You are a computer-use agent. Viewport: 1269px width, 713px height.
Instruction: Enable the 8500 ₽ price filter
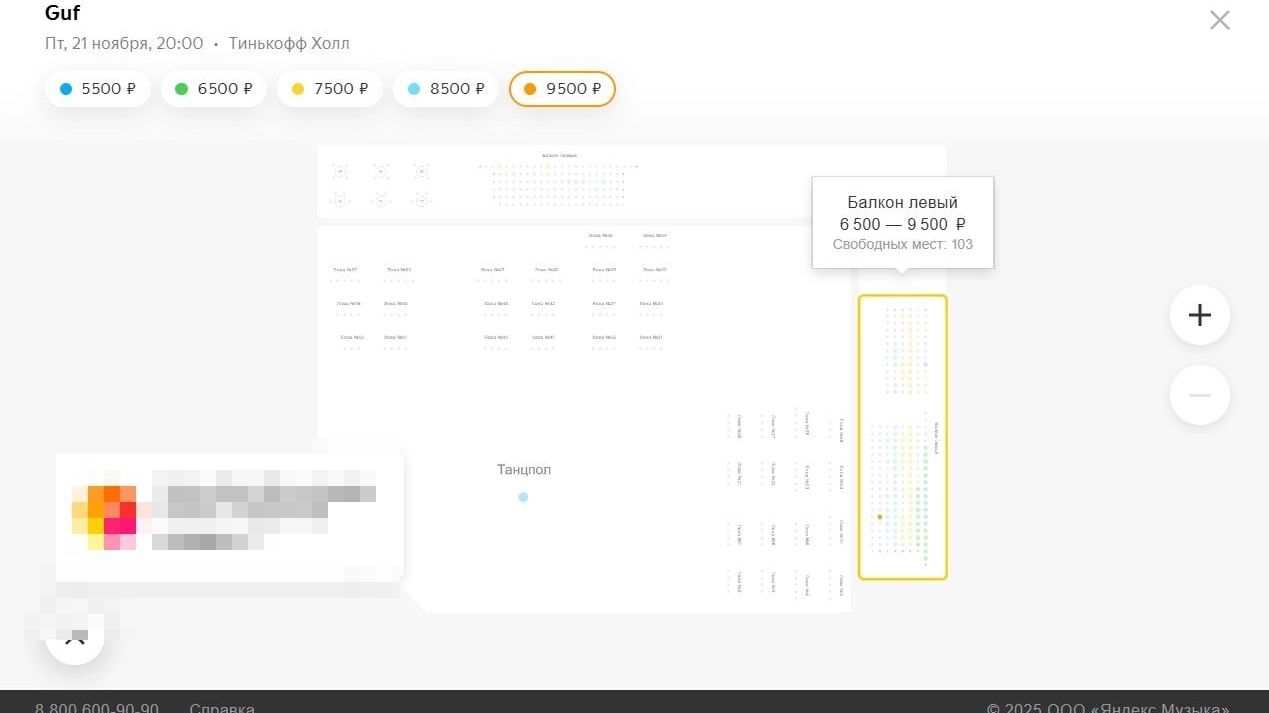coord(445,89)
